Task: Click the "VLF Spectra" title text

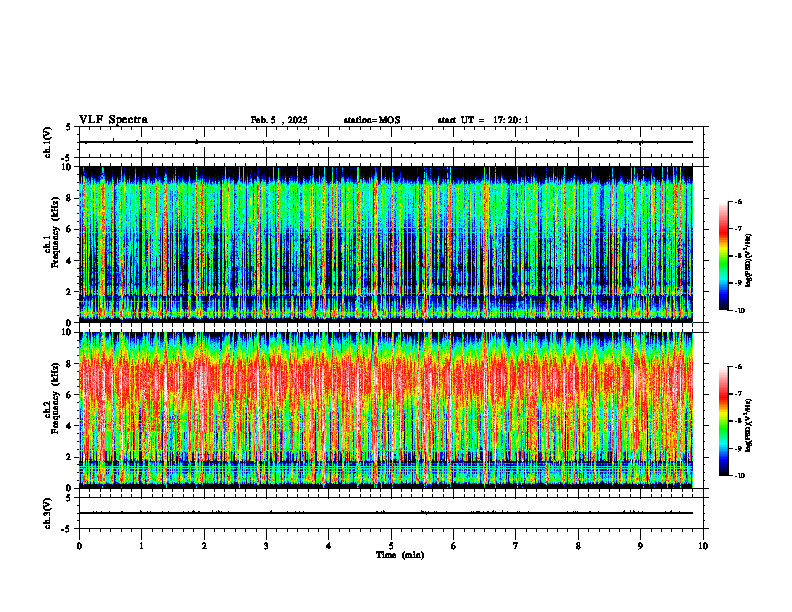Action: 113,120
